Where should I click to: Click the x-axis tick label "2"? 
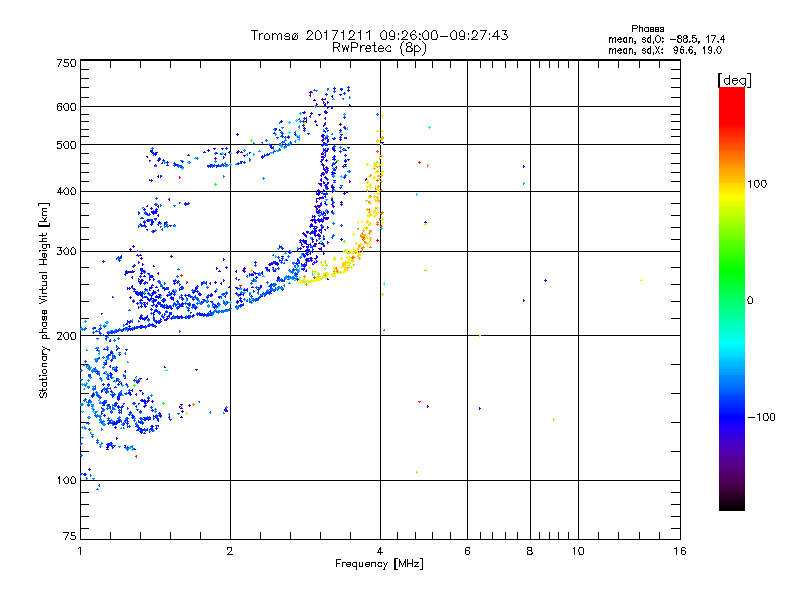[230, 551]
